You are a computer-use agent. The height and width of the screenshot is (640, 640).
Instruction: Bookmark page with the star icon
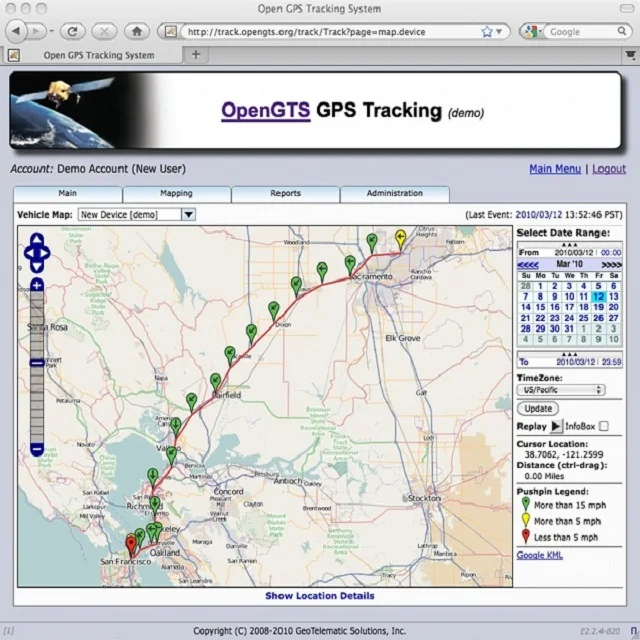[x=487, y=32]
